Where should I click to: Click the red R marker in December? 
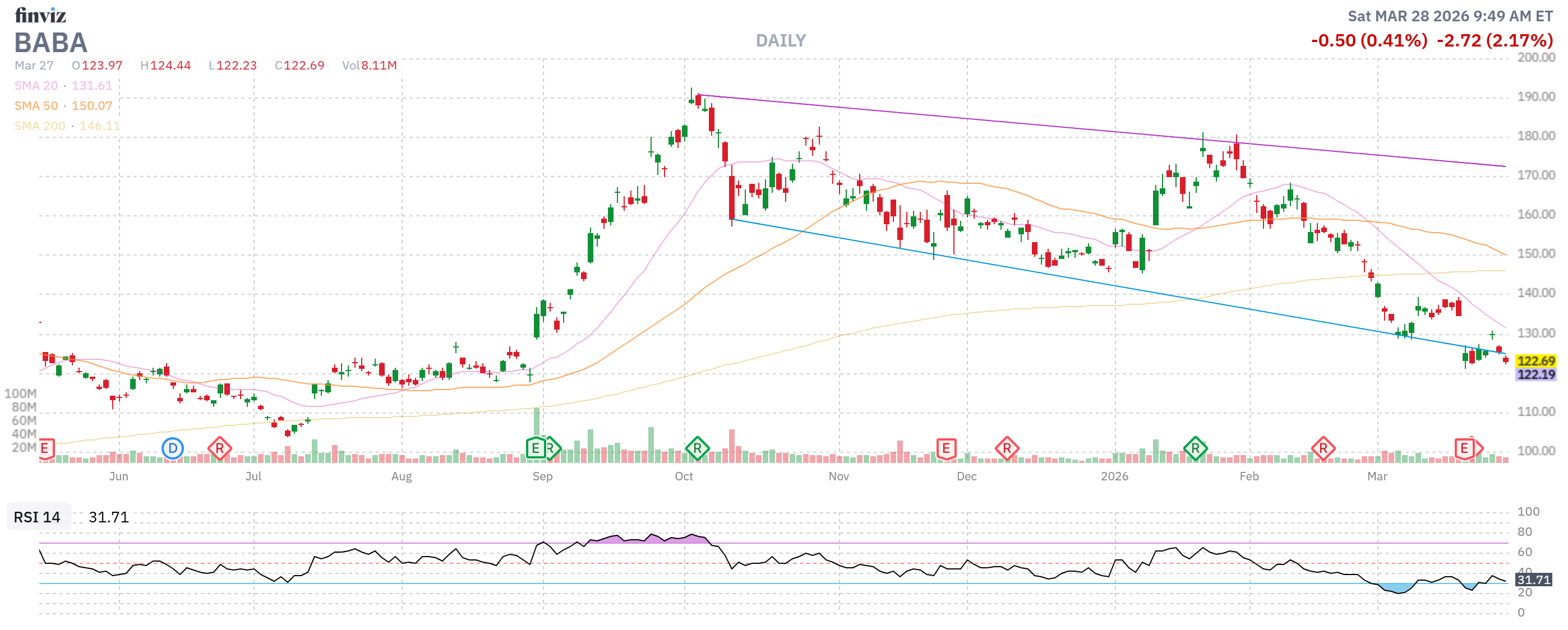click(1007, 449)
